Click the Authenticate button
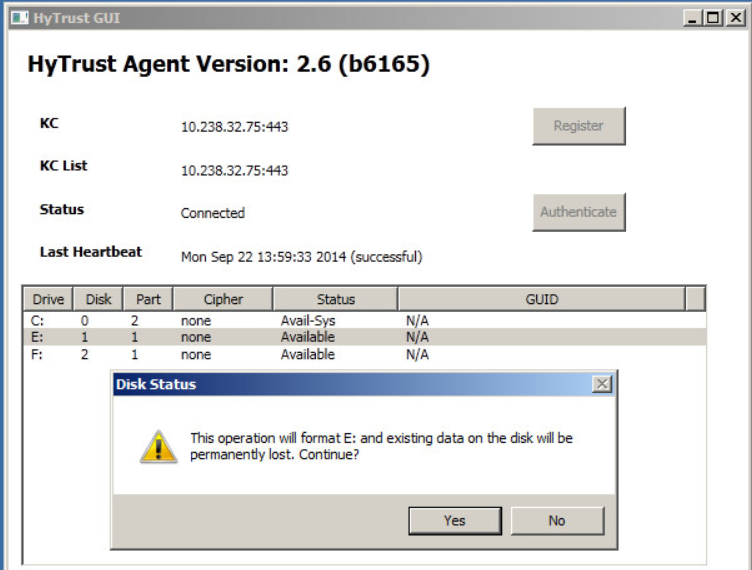752x570 pixels. pyautogui.click(x=579, y=212)
